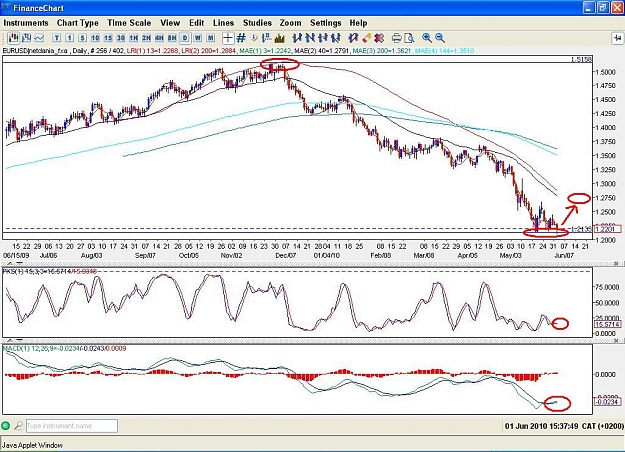Image resolution: width=625 pixels, height=452 pixels.
Task: Click the LRI(1) 13=1.2268 study label
Action: click(x=153, y=51)
